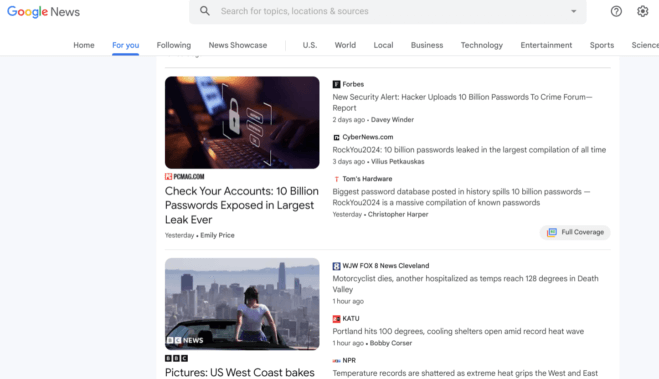Open the World section

pos(345,45)
